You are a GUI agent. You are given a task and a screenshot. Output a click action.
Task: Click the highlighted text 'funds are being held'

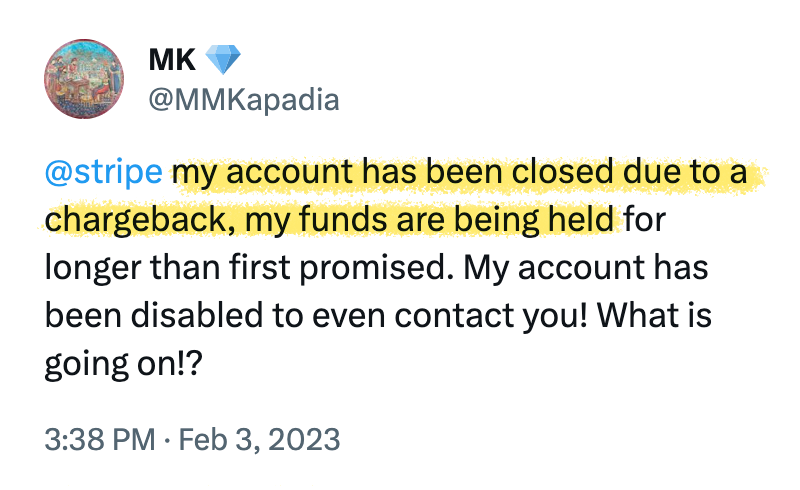[x=456, y=220]
